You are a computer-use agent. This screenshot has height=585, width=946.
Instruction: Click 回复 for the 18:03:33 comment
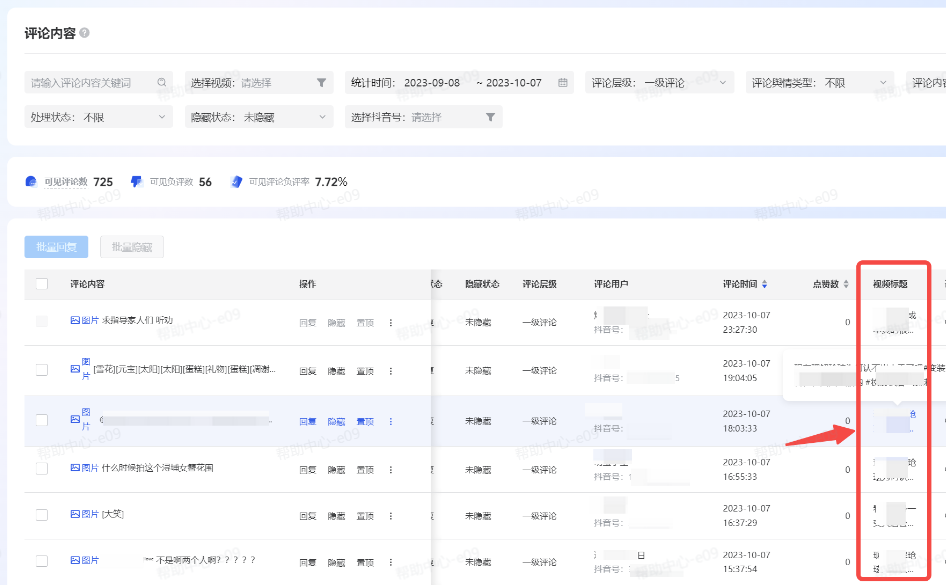pyautogui.click(x=308, y=422)
